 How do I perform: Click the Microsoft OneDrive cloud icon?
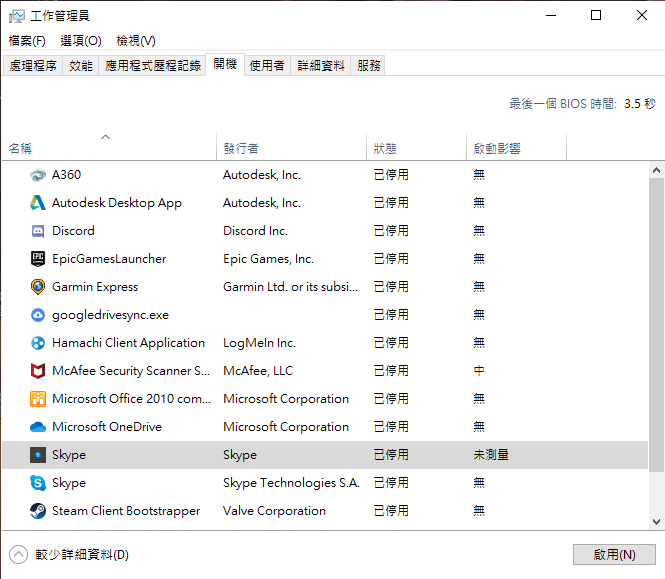click(38, 427)
